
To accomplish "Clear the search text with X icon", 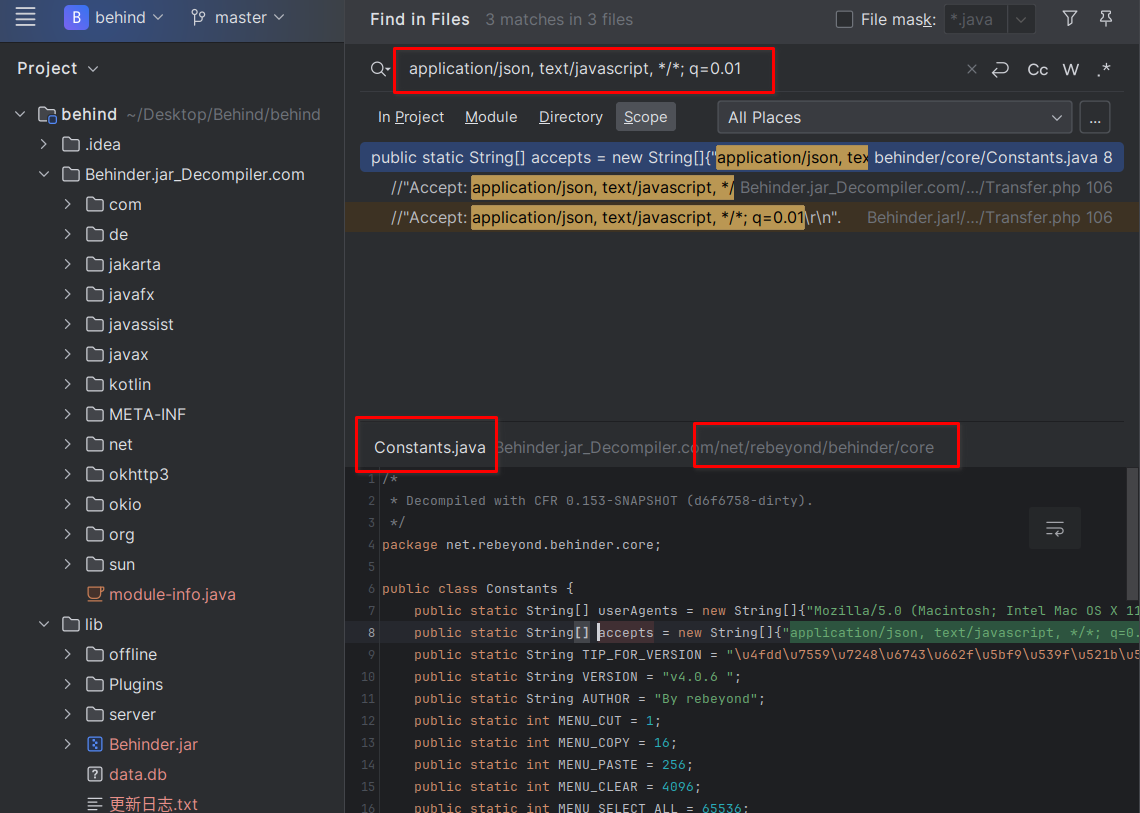I will [x=971, y=69].
